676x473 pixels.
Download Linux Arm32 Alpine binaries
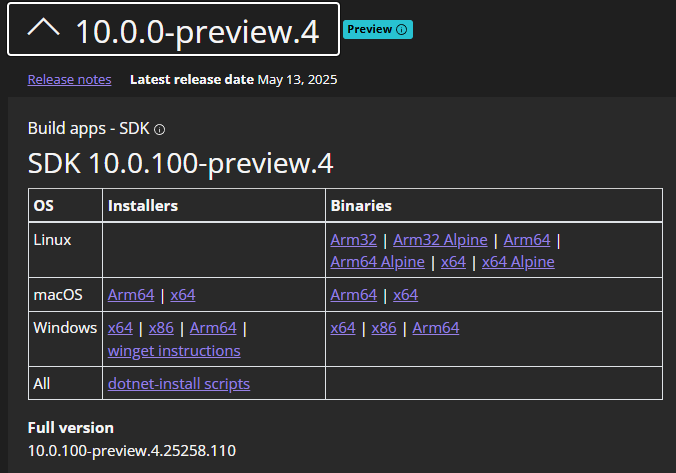tap(440, 240)
